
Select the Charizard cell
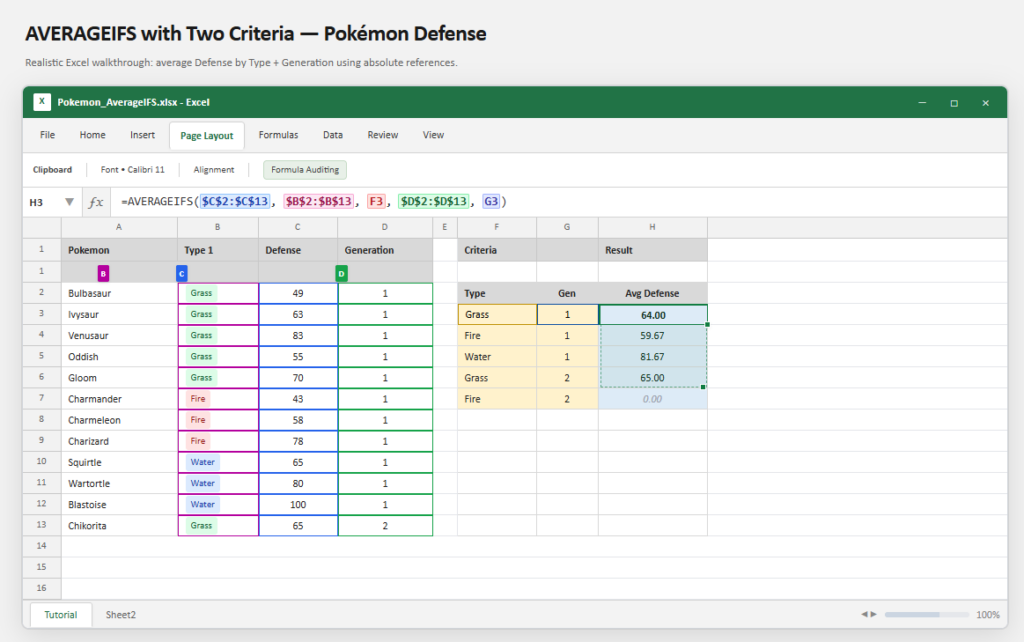point(119,441)
